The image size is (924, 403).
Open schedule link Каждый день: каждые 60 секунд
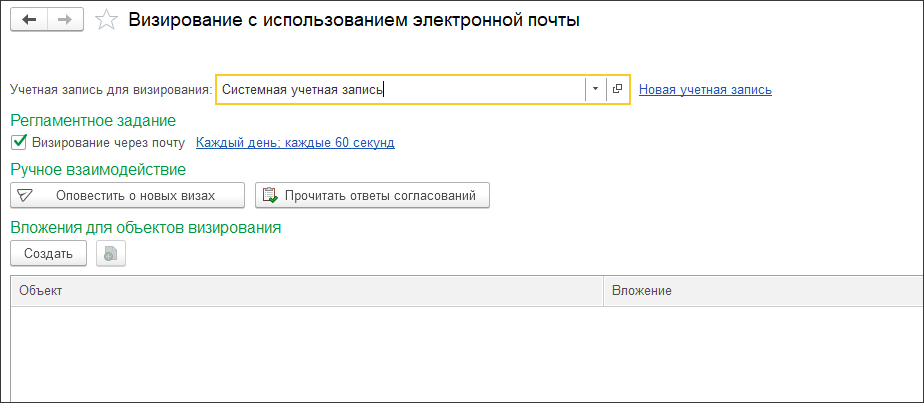point(295,142)
